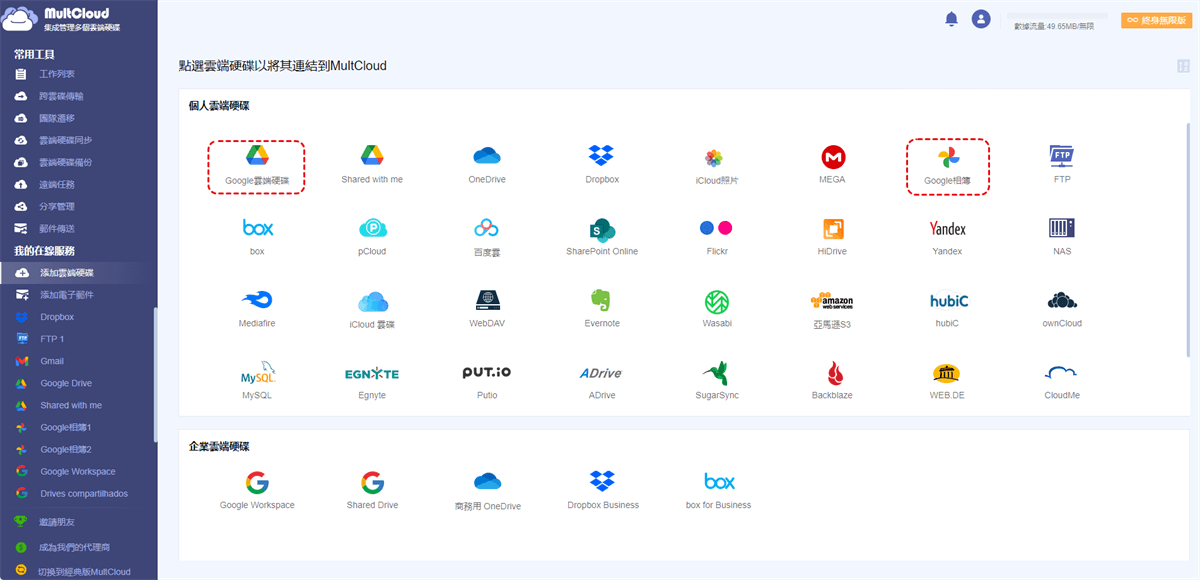Image resolution: width=1200 pixels, height=580 pixels.
Task: Choose Wasabi storage
Action: pos(716,309)
